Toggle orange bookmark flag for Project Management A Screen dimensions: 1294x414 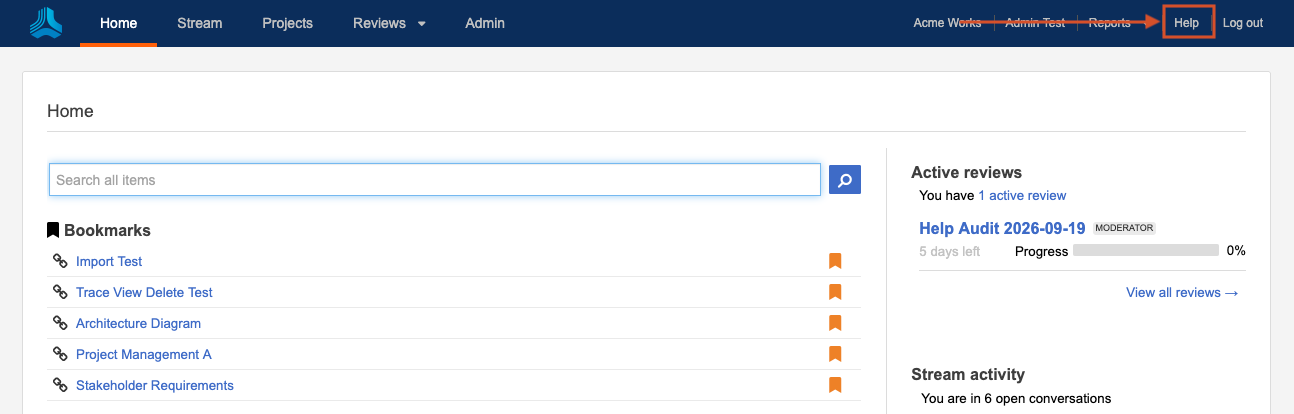[835, 354]
